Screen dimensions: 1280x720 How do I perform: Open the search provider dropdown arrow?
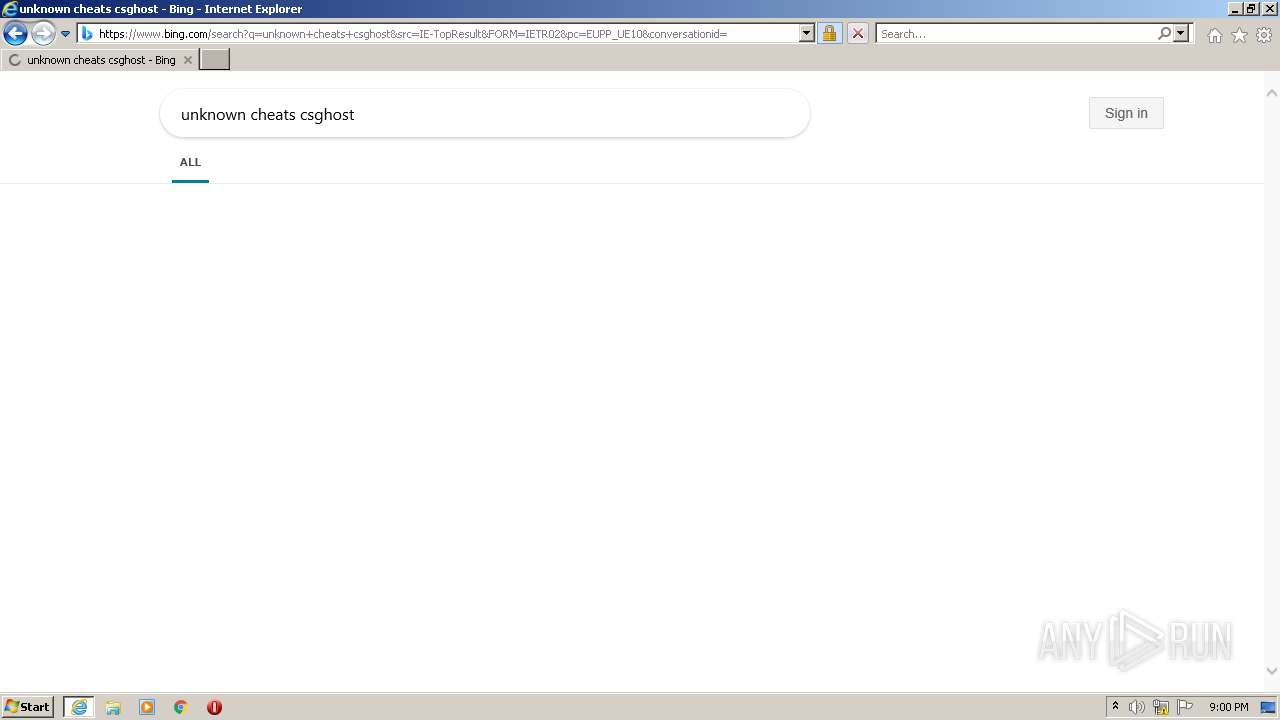click(1181, 33)
